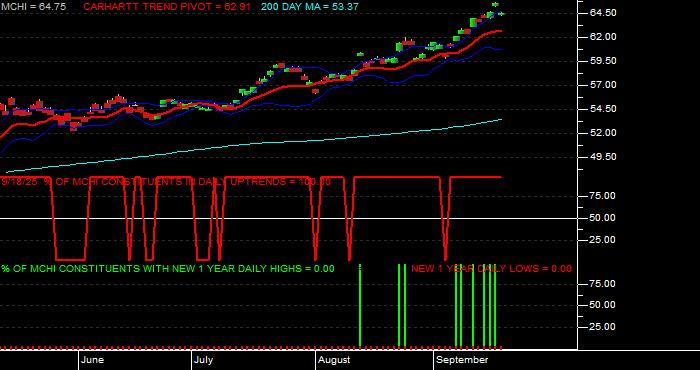This screenshot has height=370, width=700.
Task: Click the 200 DAY MA = 53.37 label
Action: 309,7
